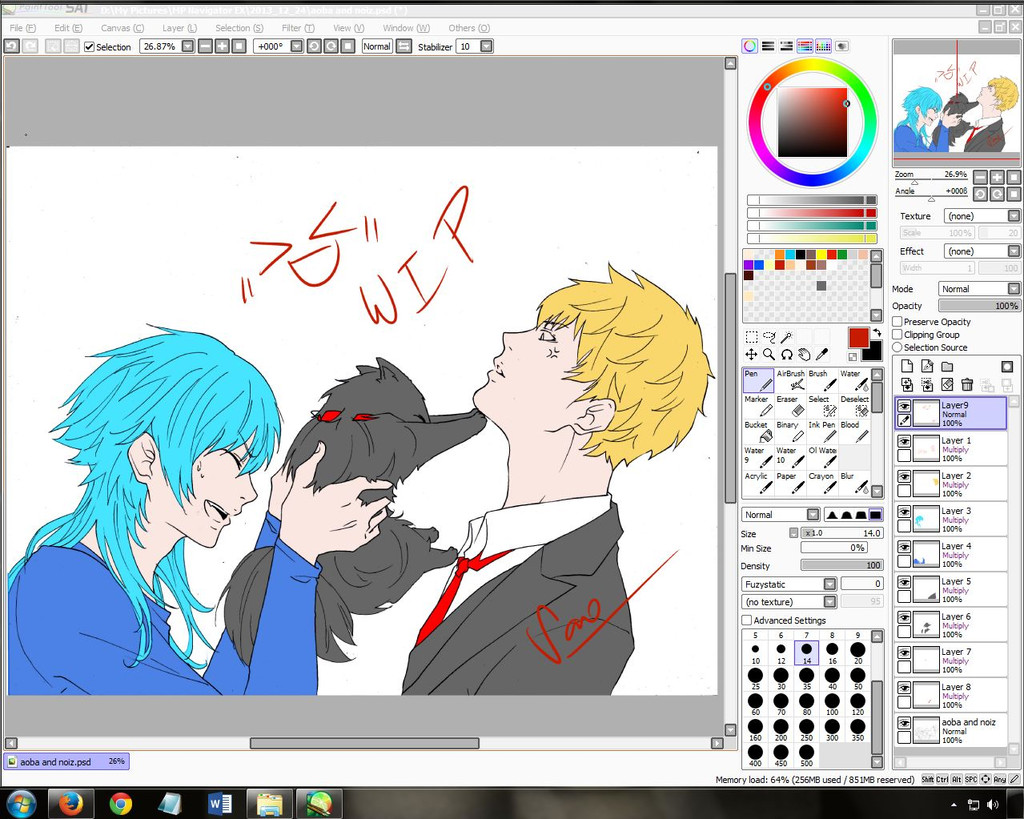Open the Others menu
Viewport: 1024px width, 819px height.
(469, 28)
